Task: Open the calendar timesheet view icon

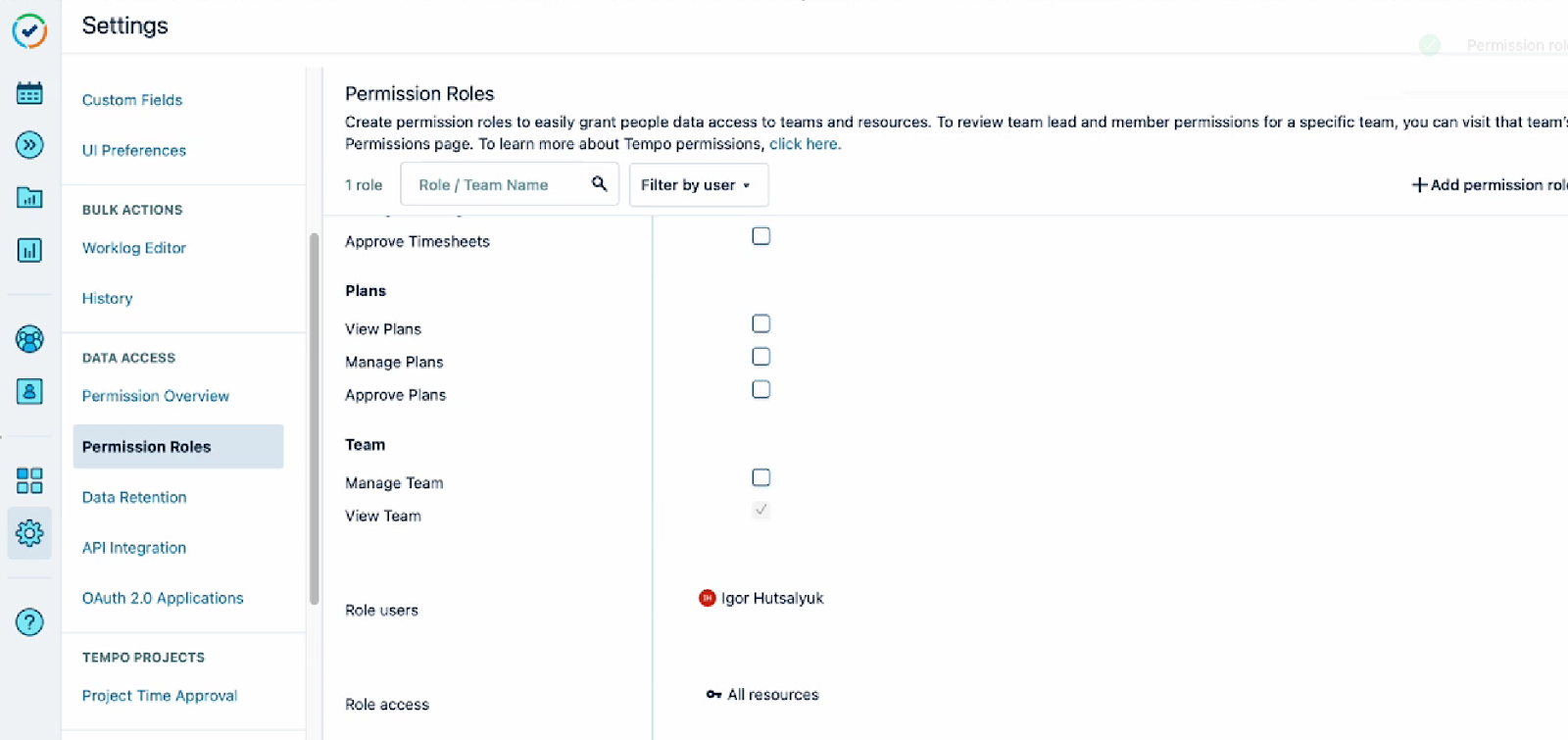Action: pyautogui.click(x=29, y=92)
